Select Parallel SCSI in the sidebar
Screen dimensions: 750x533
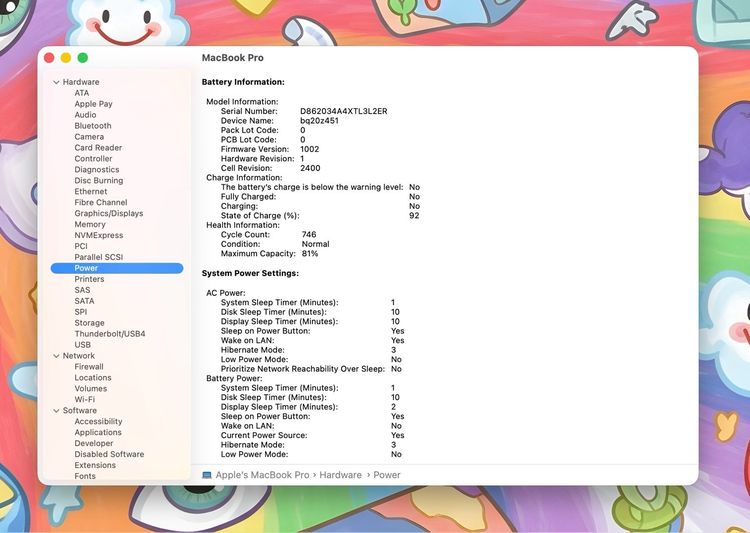(x=99, y=257)
